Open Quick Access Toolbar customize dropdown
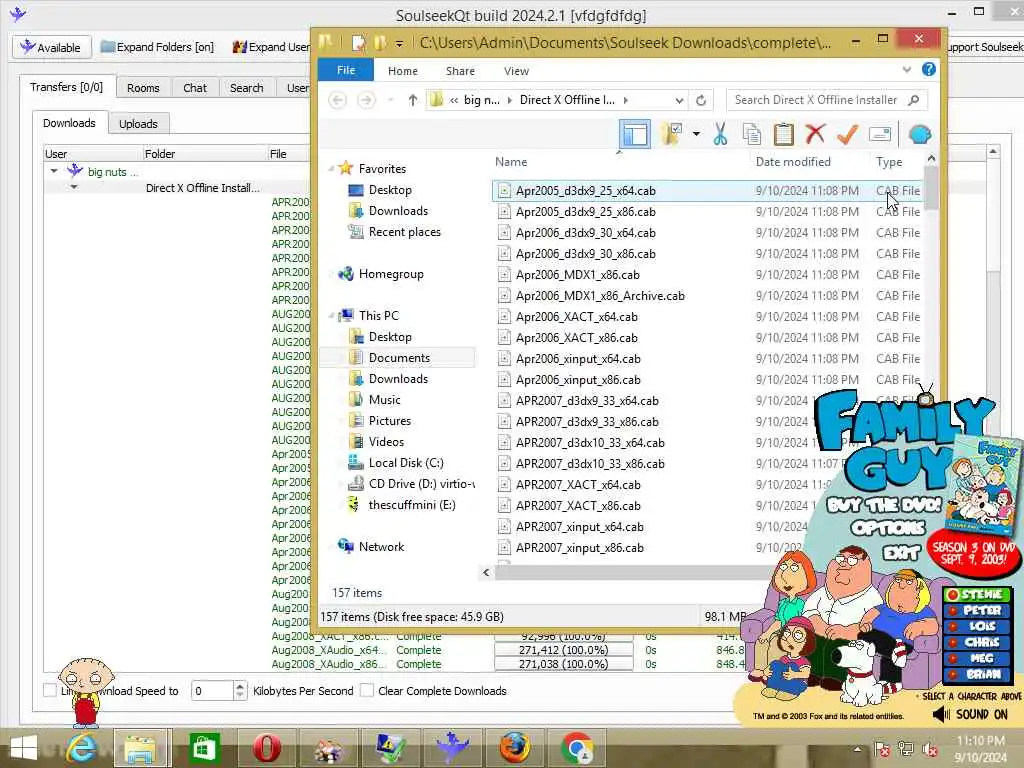 pyautogui.click(x=399, y=44)
